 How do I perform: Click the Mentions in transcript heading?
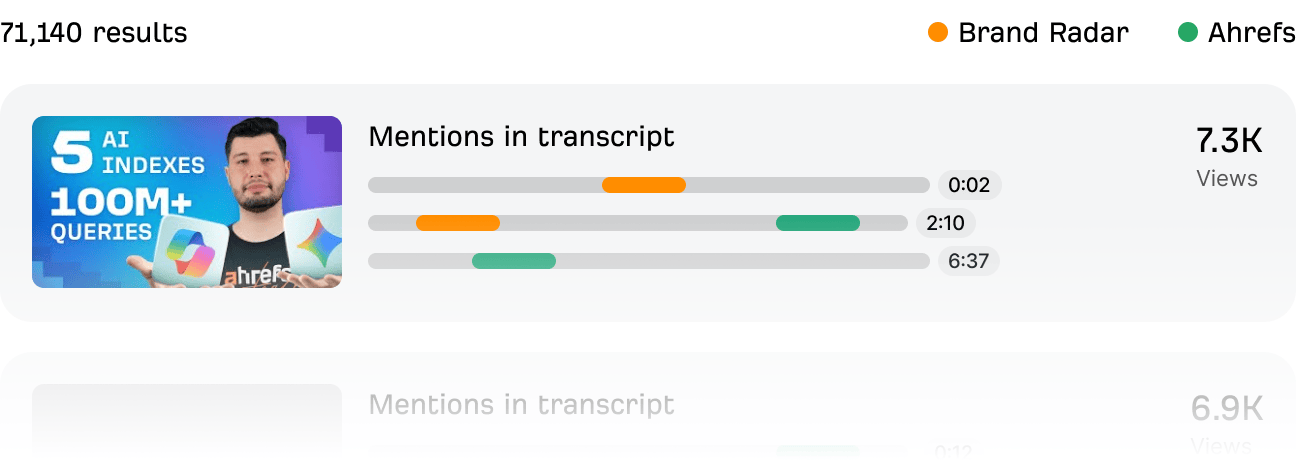521,137
